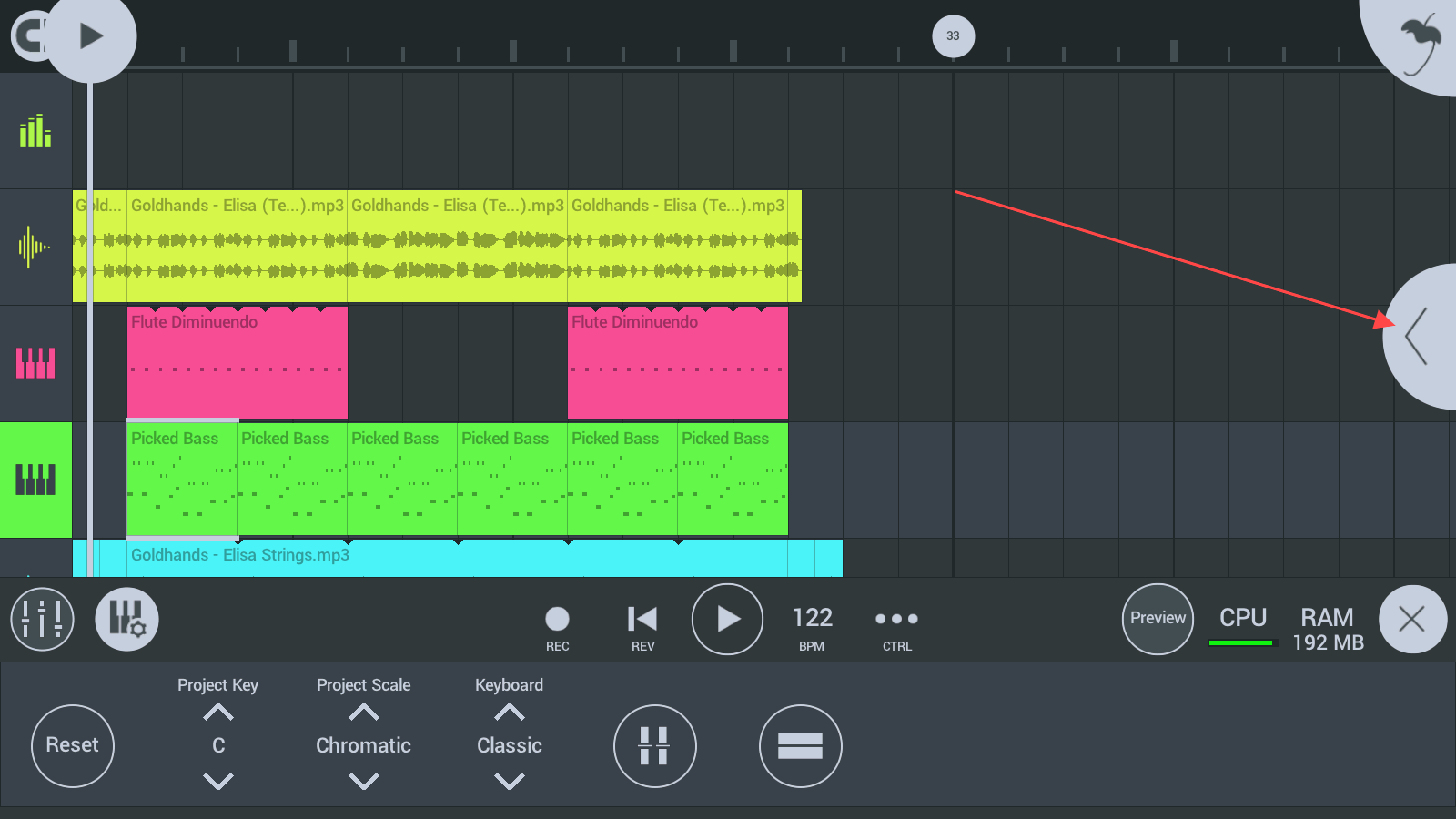
Task: Select the green Picked Bass track icon
Action: click(35, 480)
